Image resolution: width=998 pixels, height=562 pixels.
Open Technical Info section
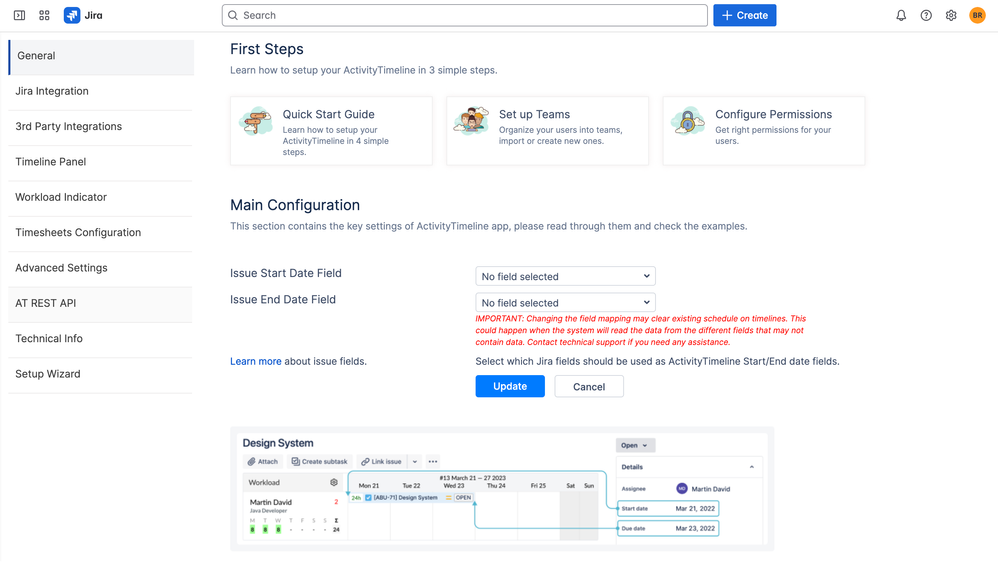pos(101,339)
